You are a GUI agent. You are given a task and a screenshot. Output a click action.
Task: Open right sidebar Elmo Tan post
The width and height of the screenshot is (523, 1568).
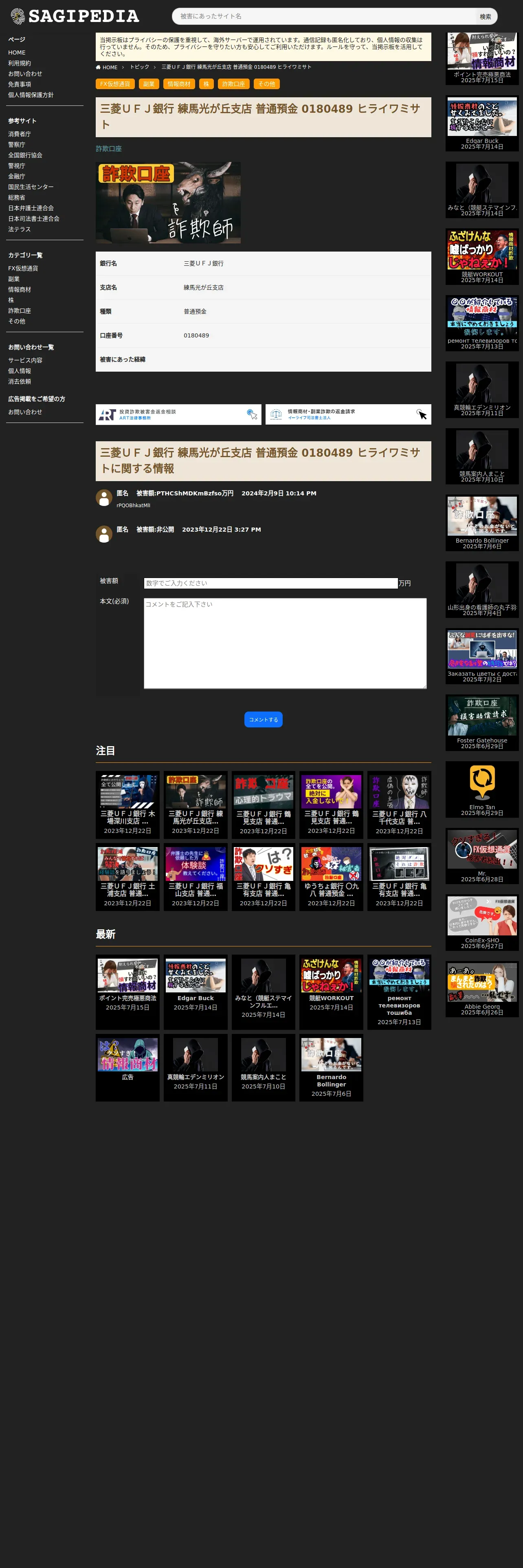(482, 789)
